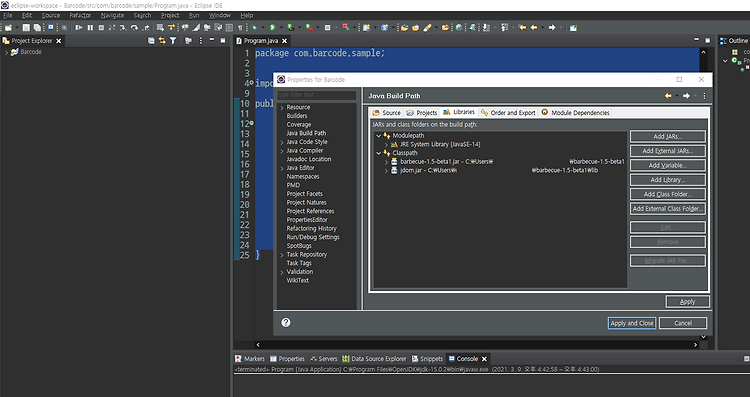
Task: Expand the jdom.jar classpath entry
Action: point(386,171)
